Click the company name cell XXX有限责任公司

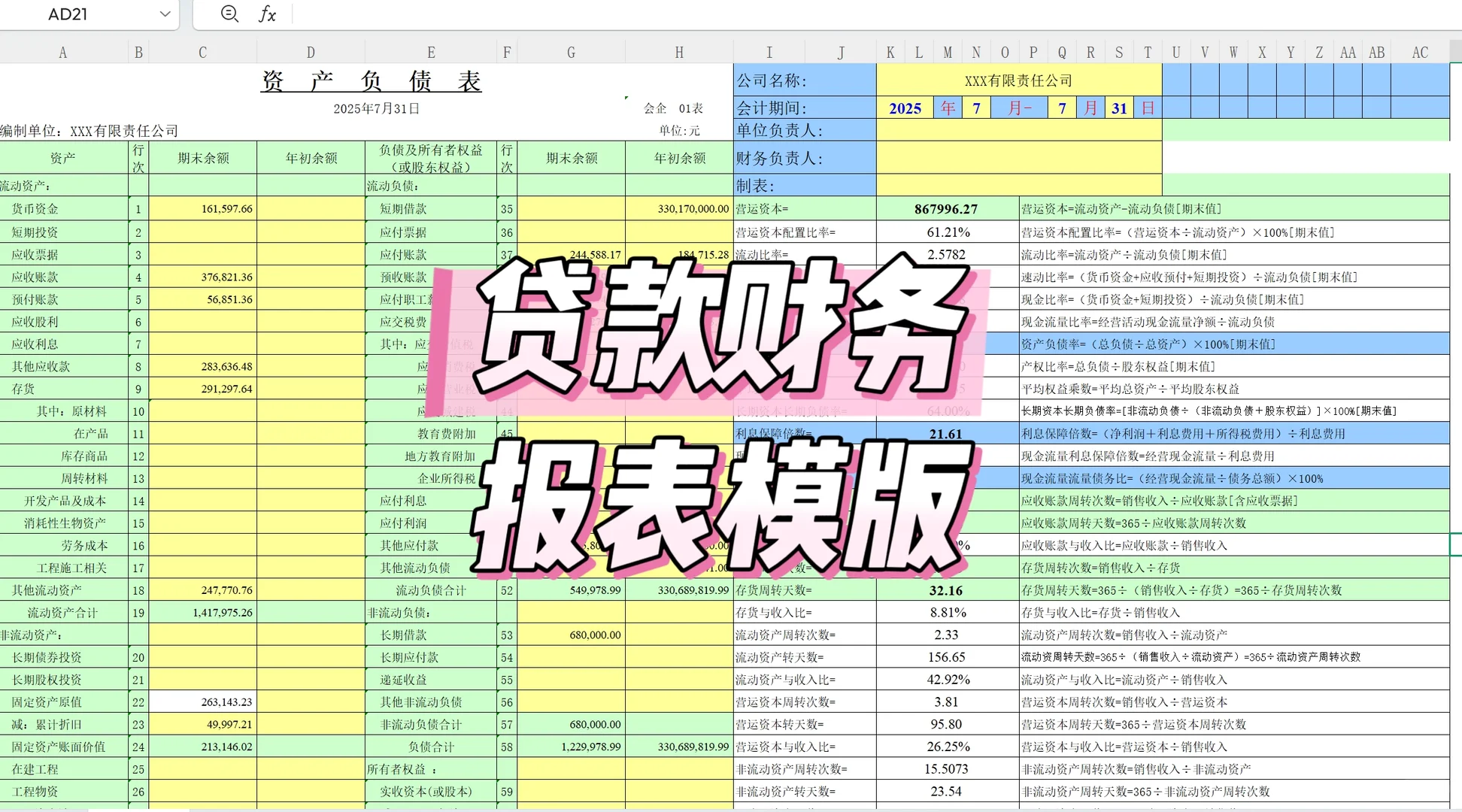pyautogui.click(x=1019, y=80)
